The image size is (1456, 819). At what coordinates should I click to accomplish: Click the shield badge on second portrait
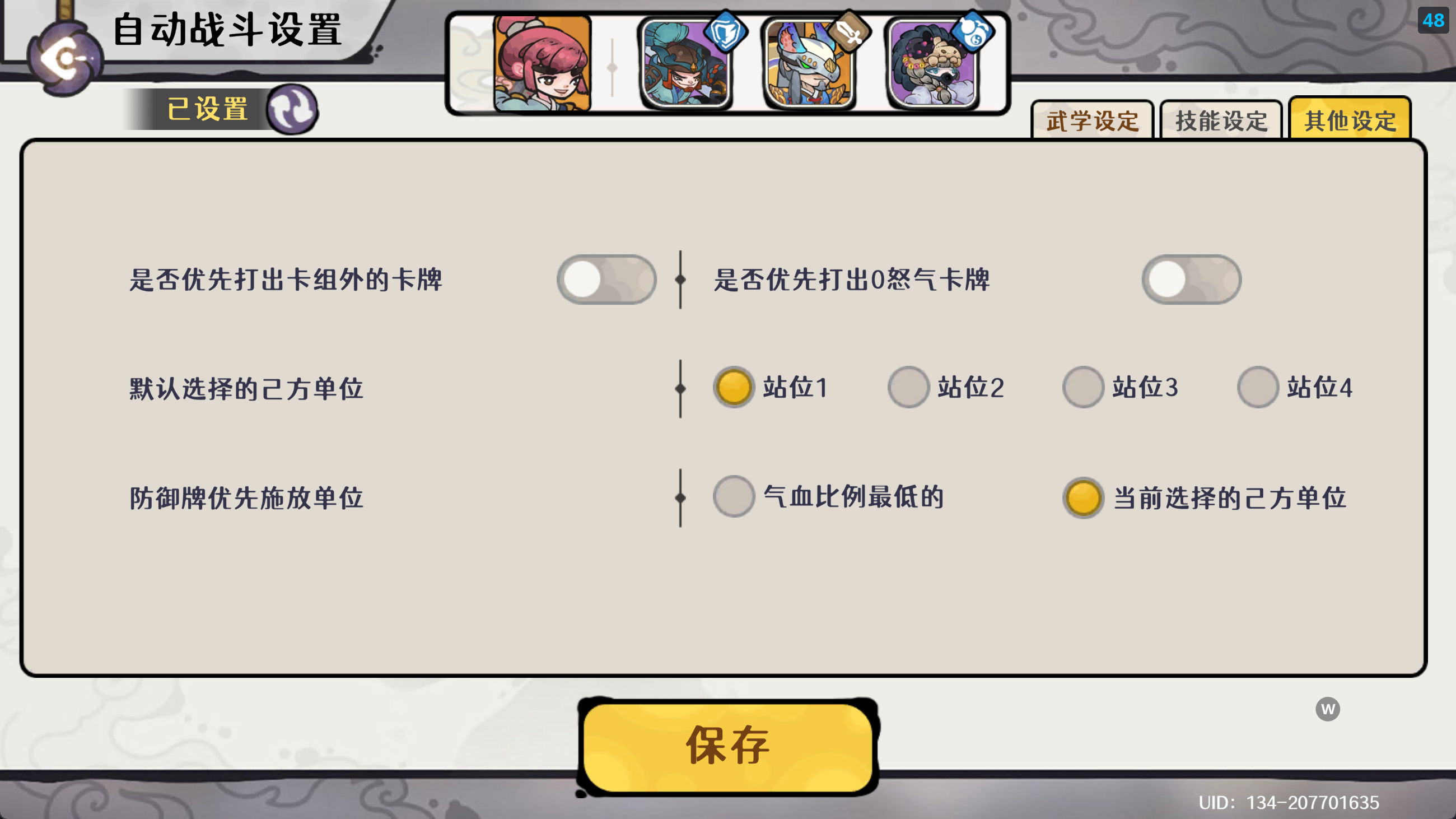click(726, 33)
